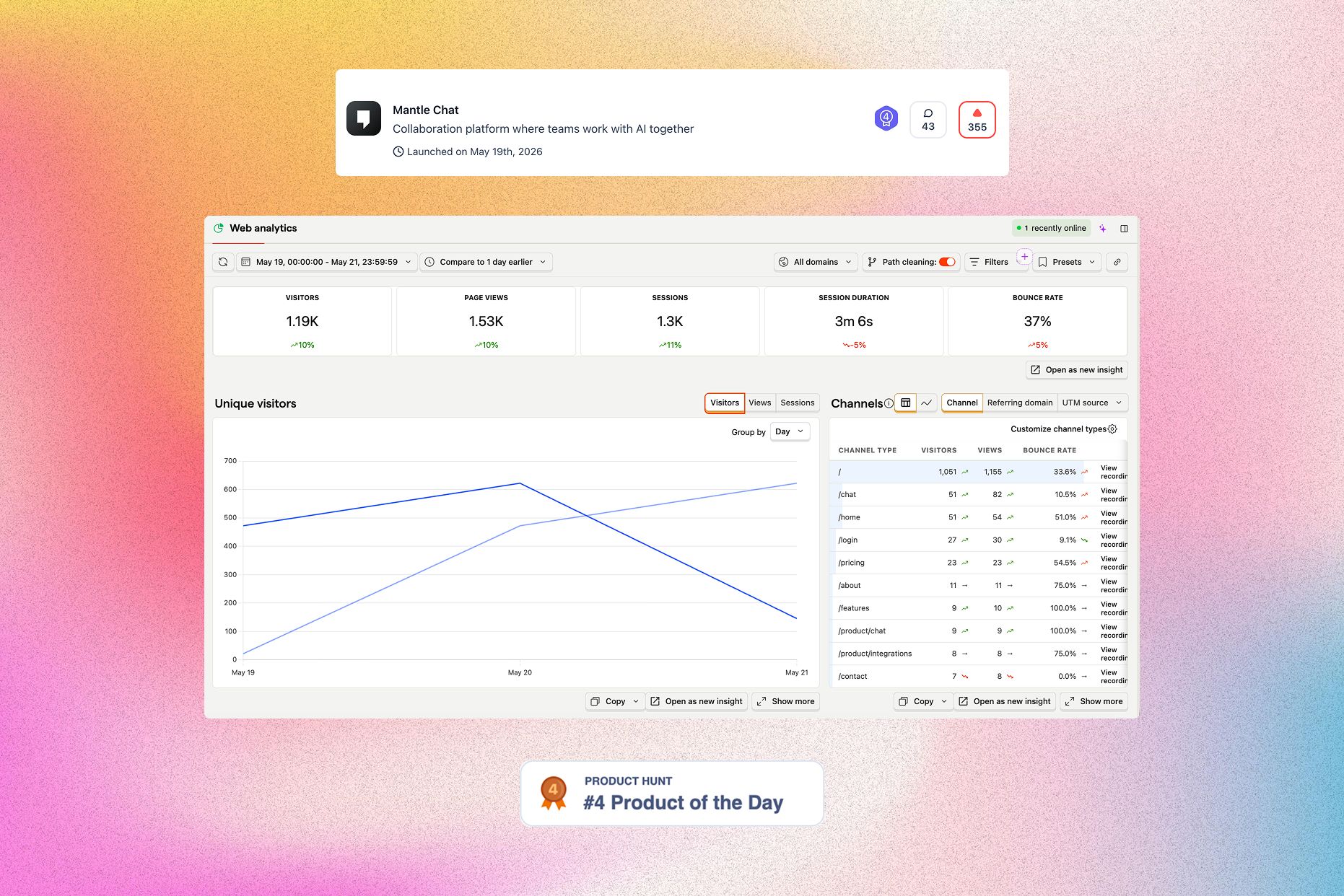Copy the unique visitors chart
This screenshot has width=1344, height=896.
608,701
